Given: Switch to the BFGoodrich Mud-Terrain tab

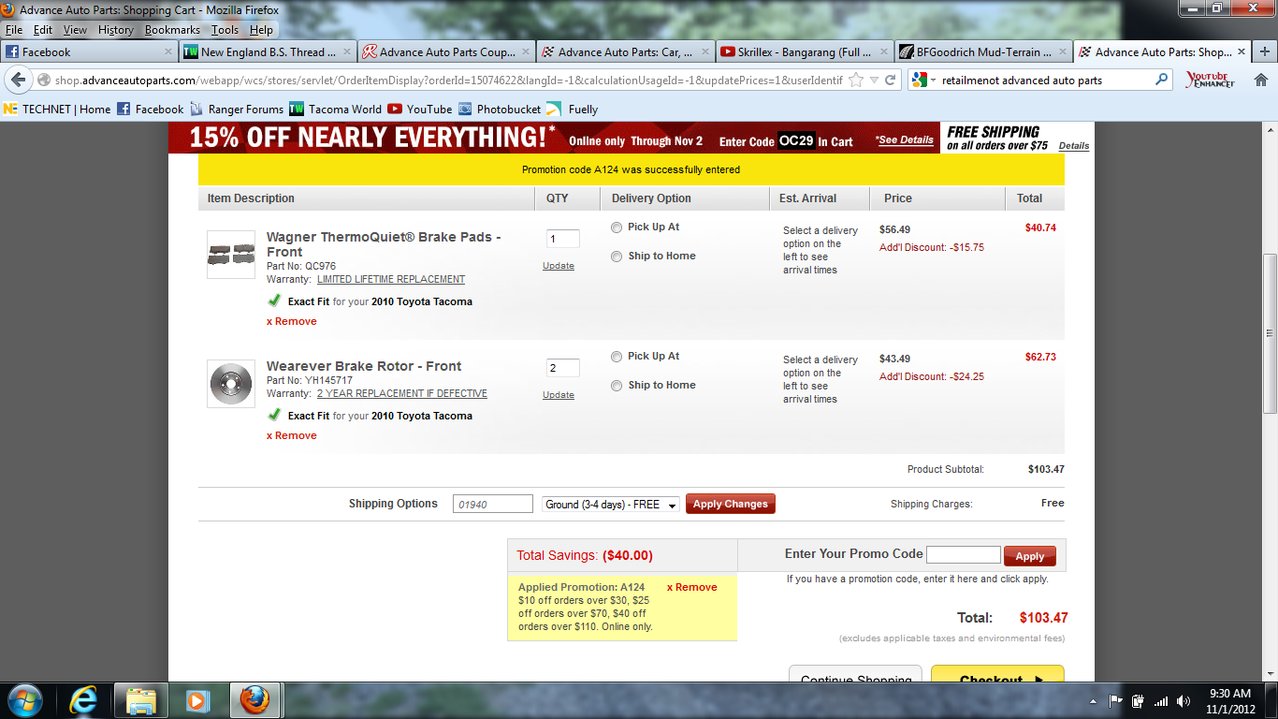Looking at the screenshot, I should (x=984, y=52).
